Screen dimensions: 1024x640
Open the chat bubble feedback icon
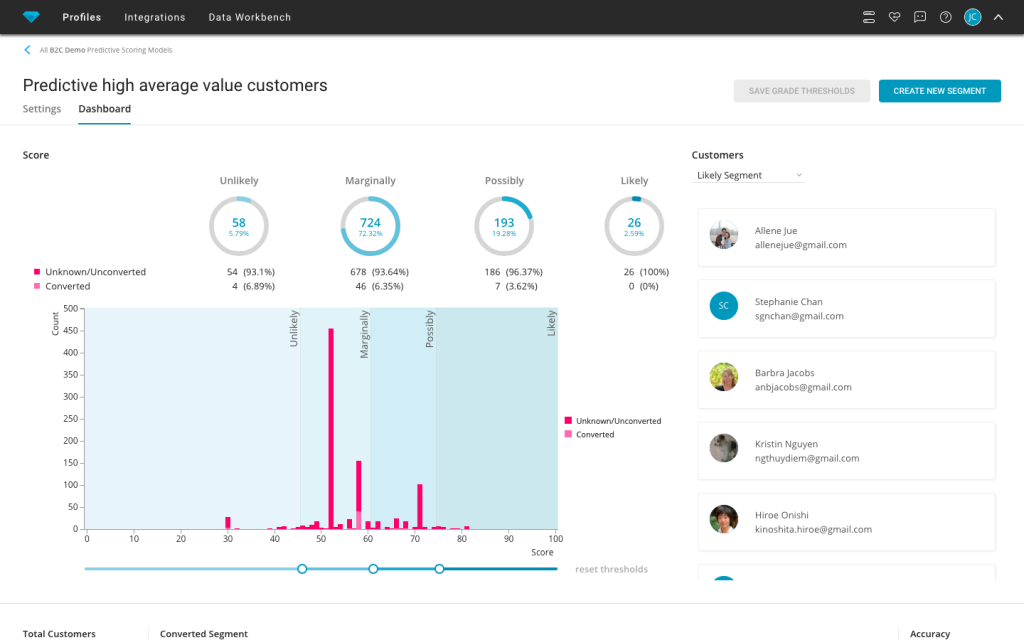tap(920, 17)
